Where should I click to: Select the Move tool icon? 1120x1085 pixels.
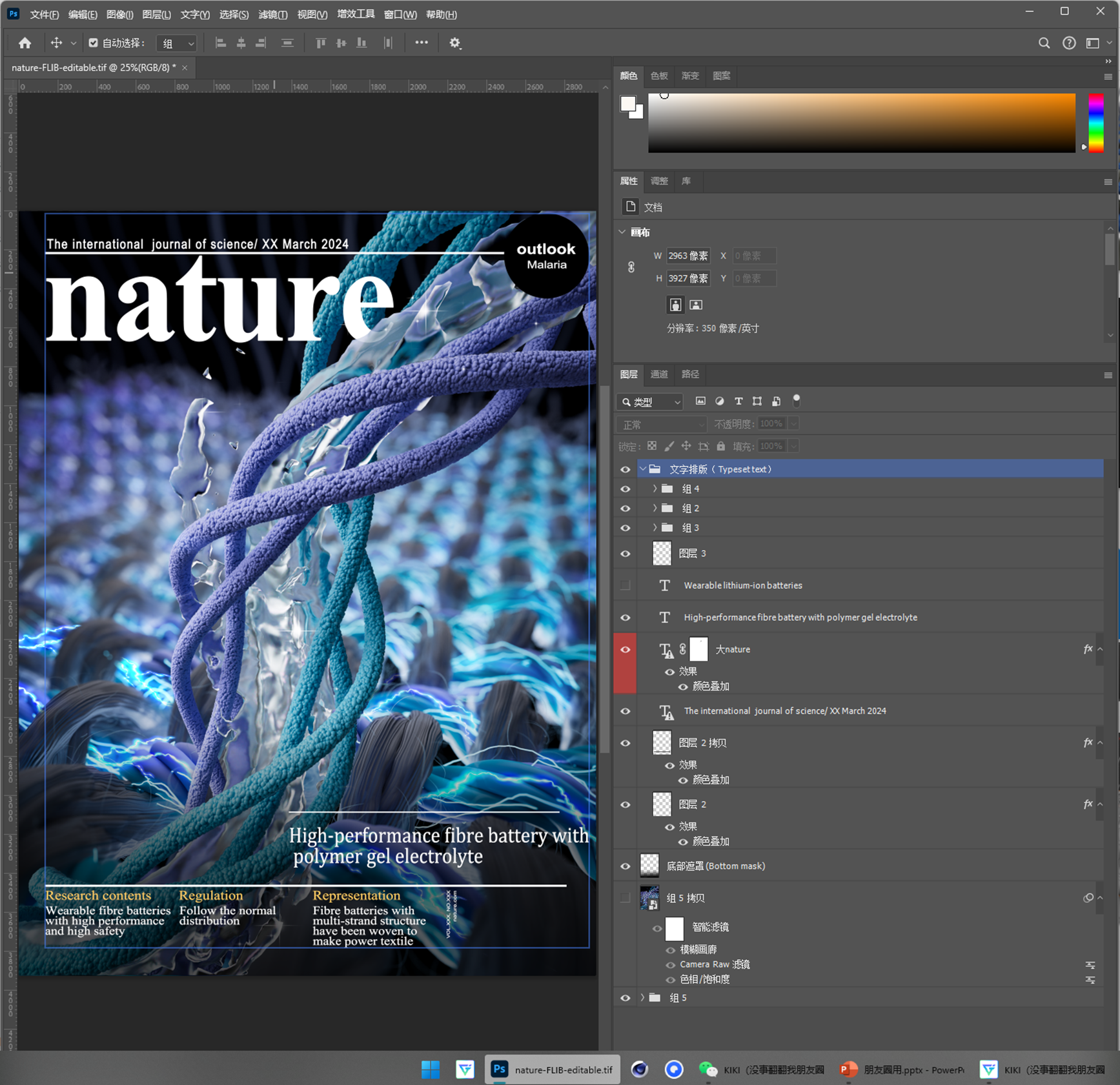point(56,43)
